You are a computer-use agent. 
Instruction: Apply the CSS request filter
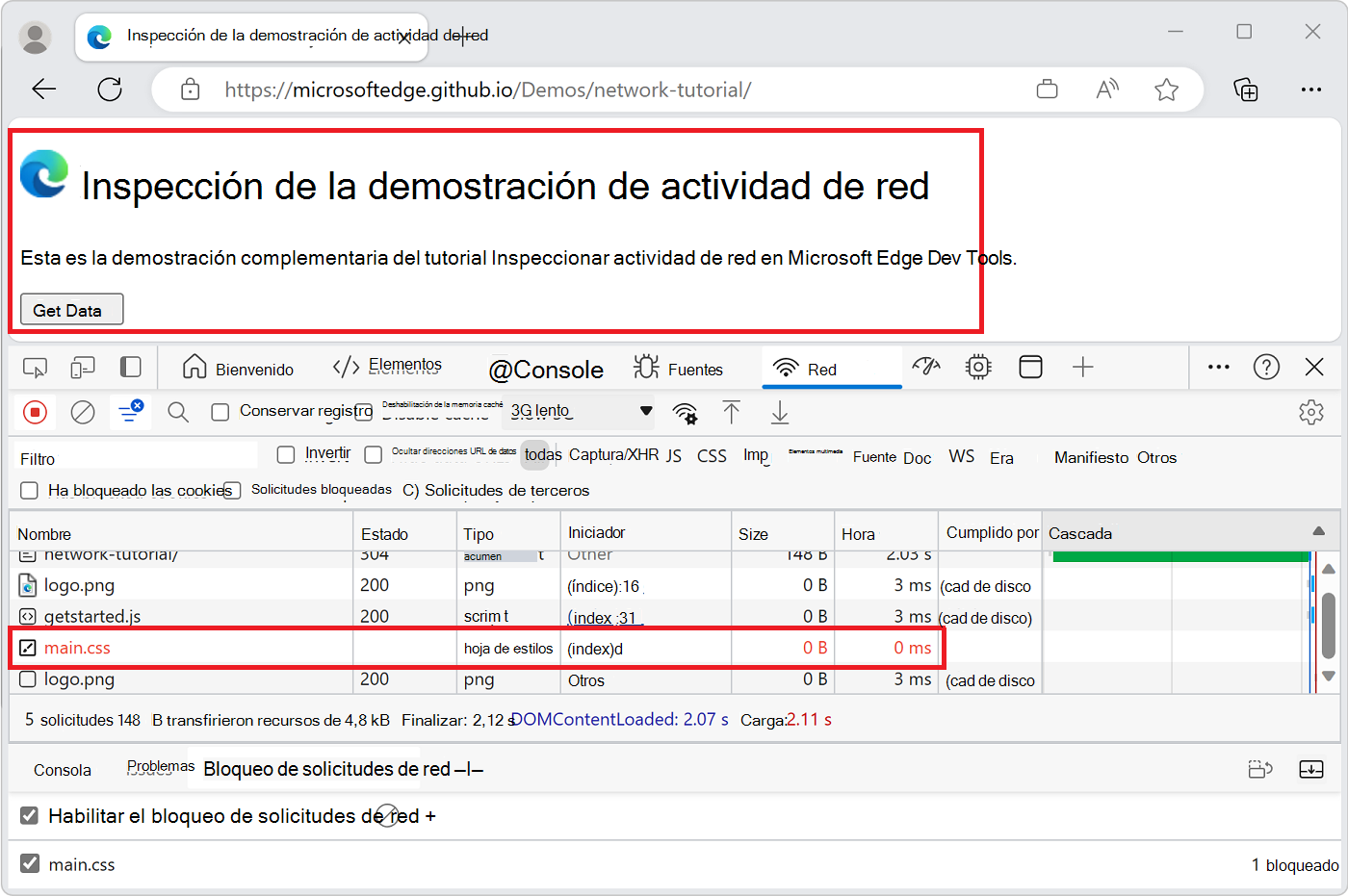pos(712,456)
